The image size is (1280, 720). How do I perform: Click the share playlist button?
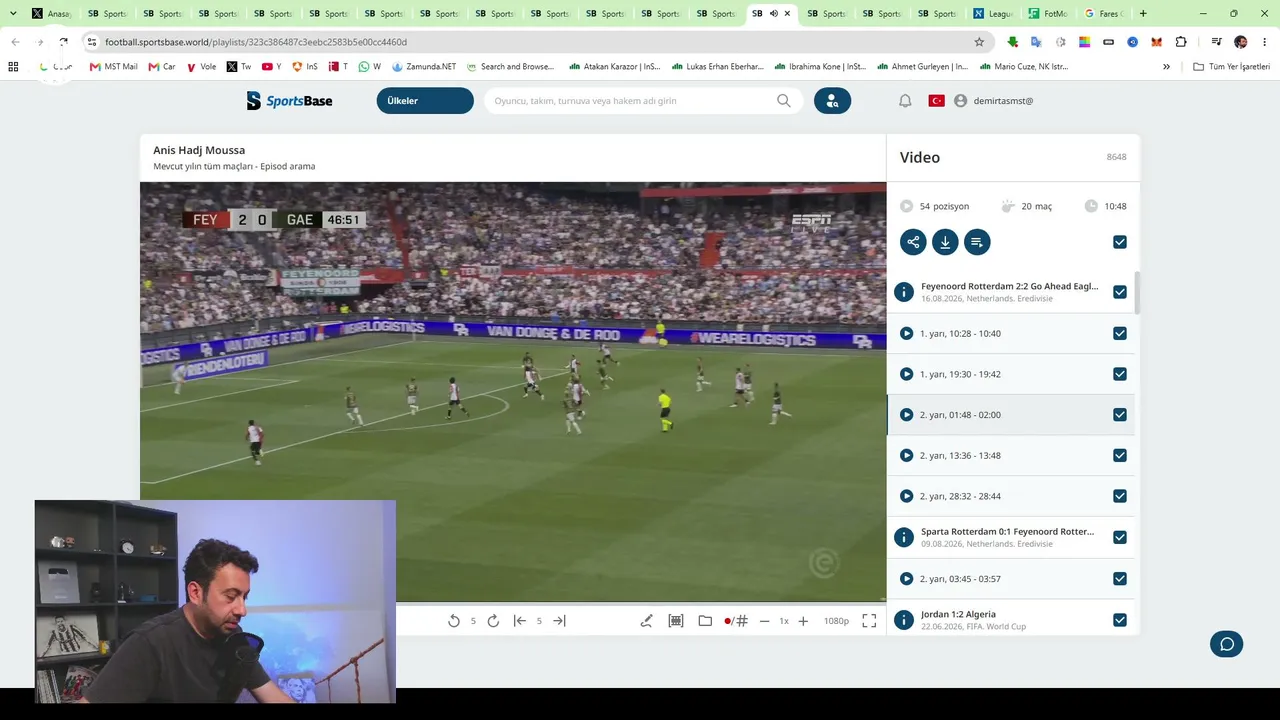[x=913, y=242]
